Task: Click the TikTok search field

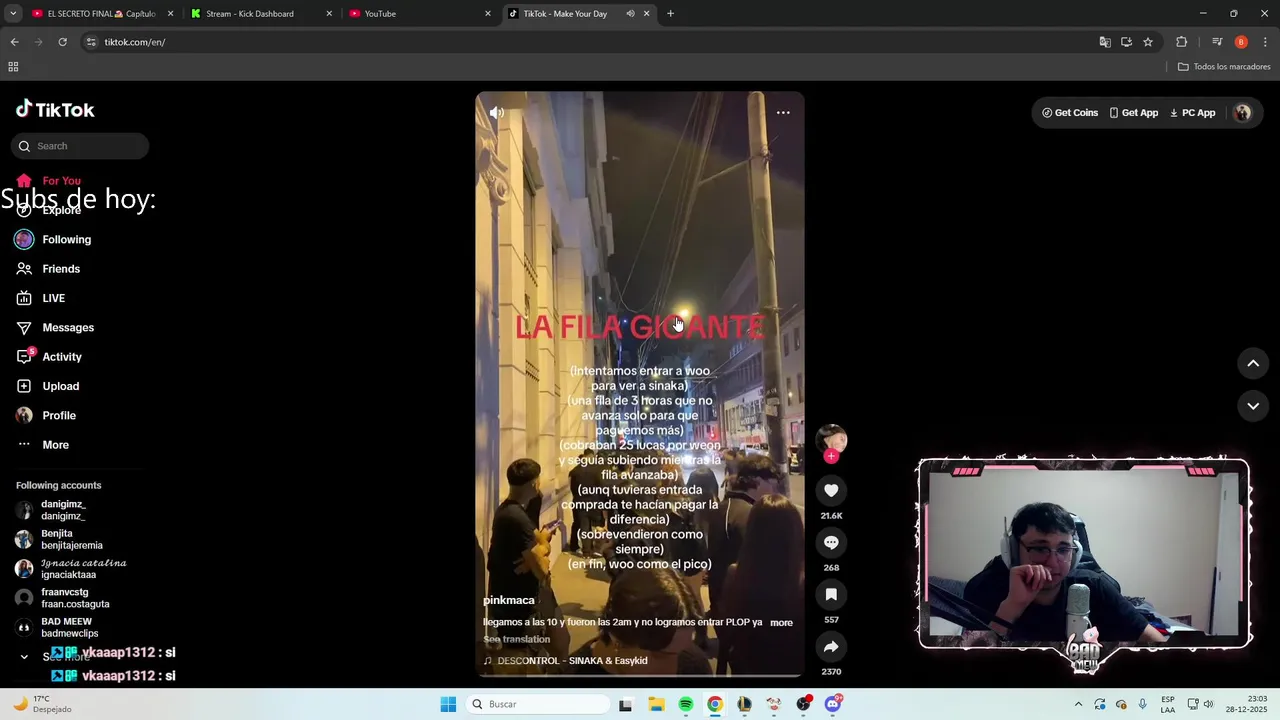Action: 80,146
